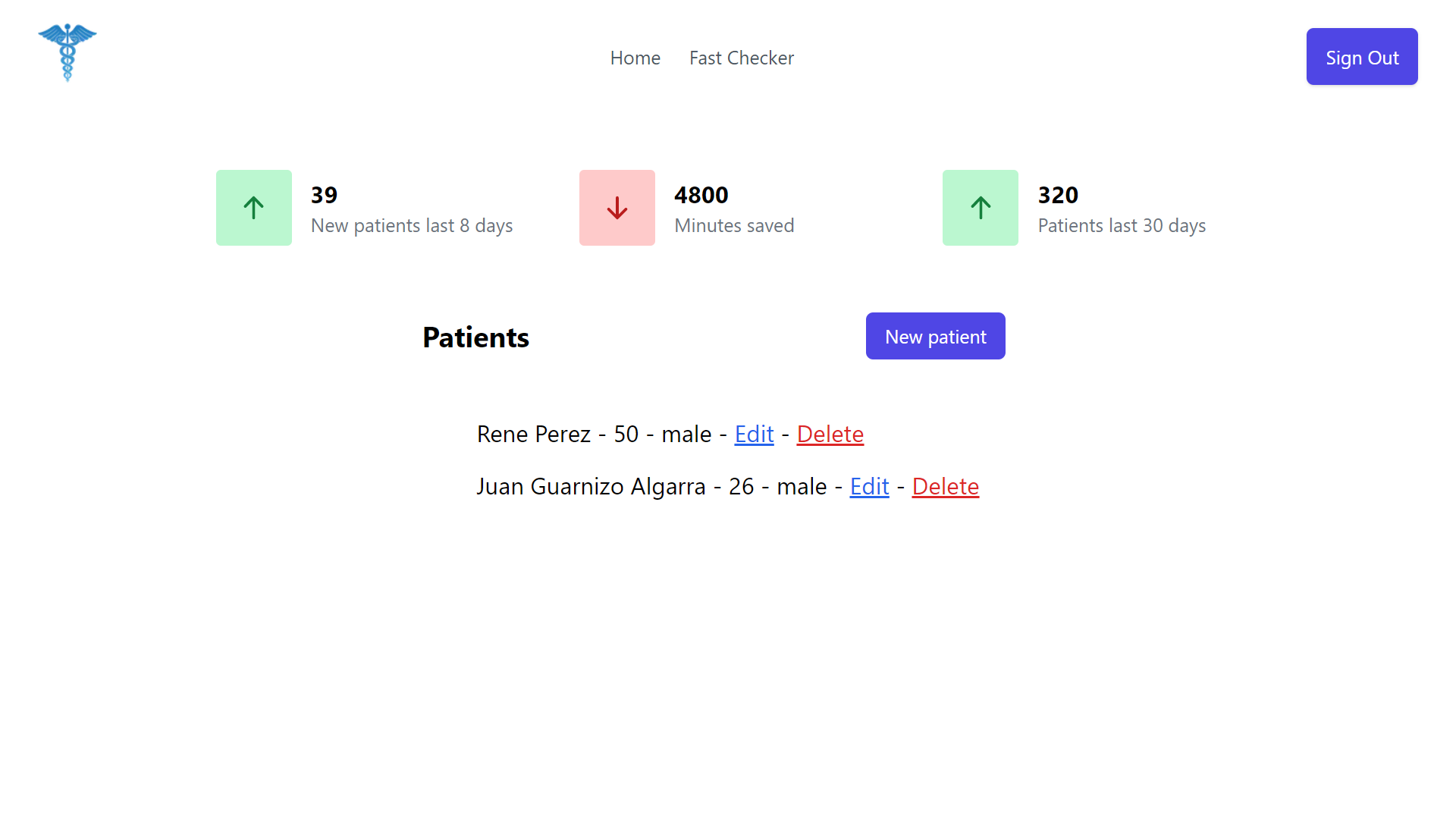Edit the Rene Perez record
This screenshot has height=819, width=1456.
pyautogui.click(x=755, y=434)
